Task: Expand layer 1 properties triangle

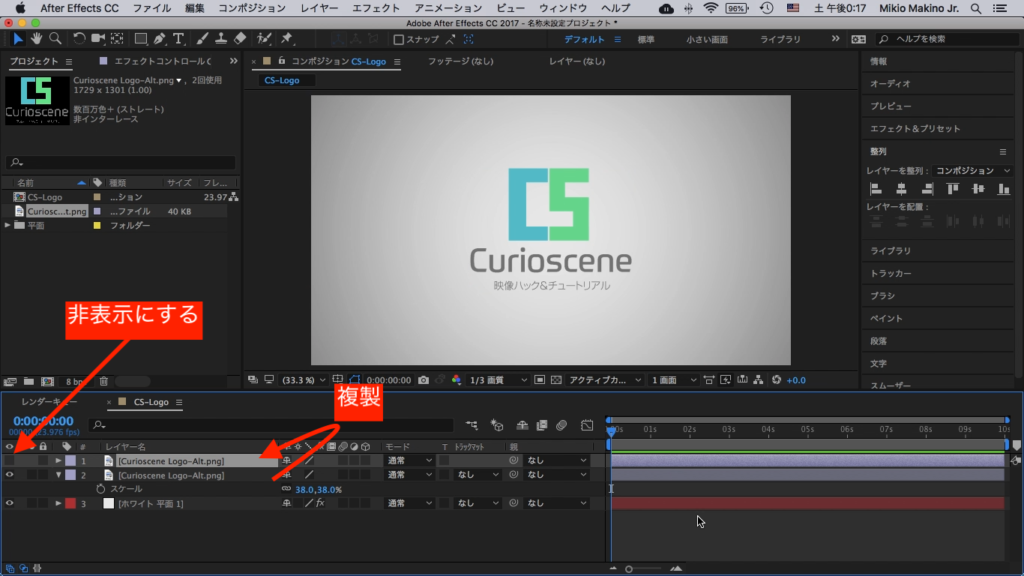Action: click(x=58, y=461)
